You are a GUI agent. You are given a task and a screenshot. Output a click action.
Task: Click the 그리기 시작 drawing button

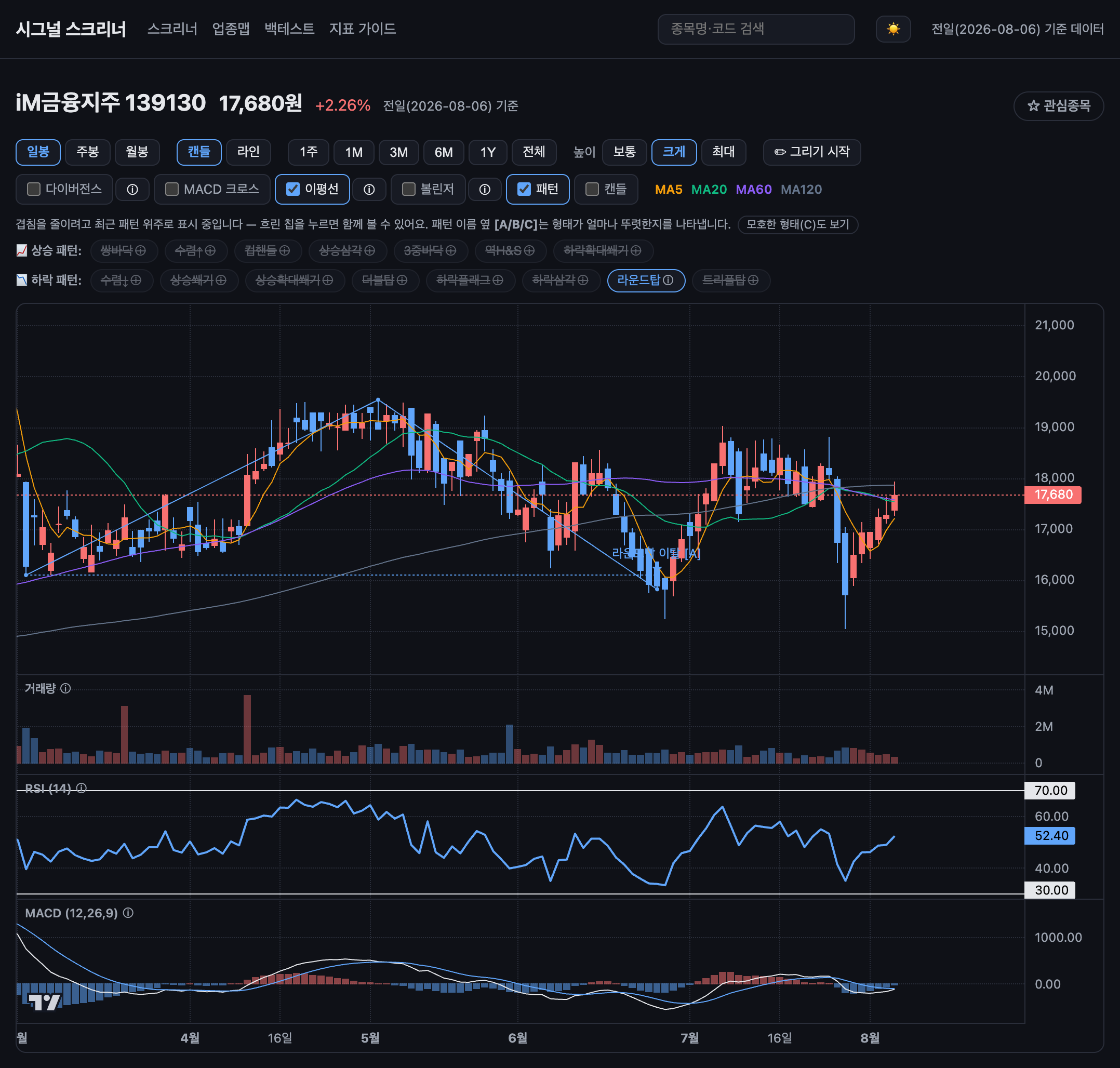pyautogui.click(x=812, y=152)
